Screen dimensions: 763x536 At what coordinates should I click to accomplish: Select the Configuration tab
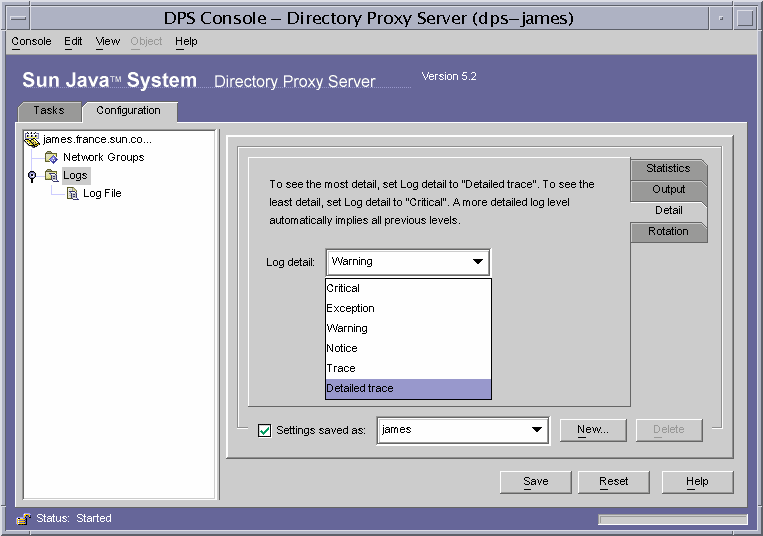(129, 111)
